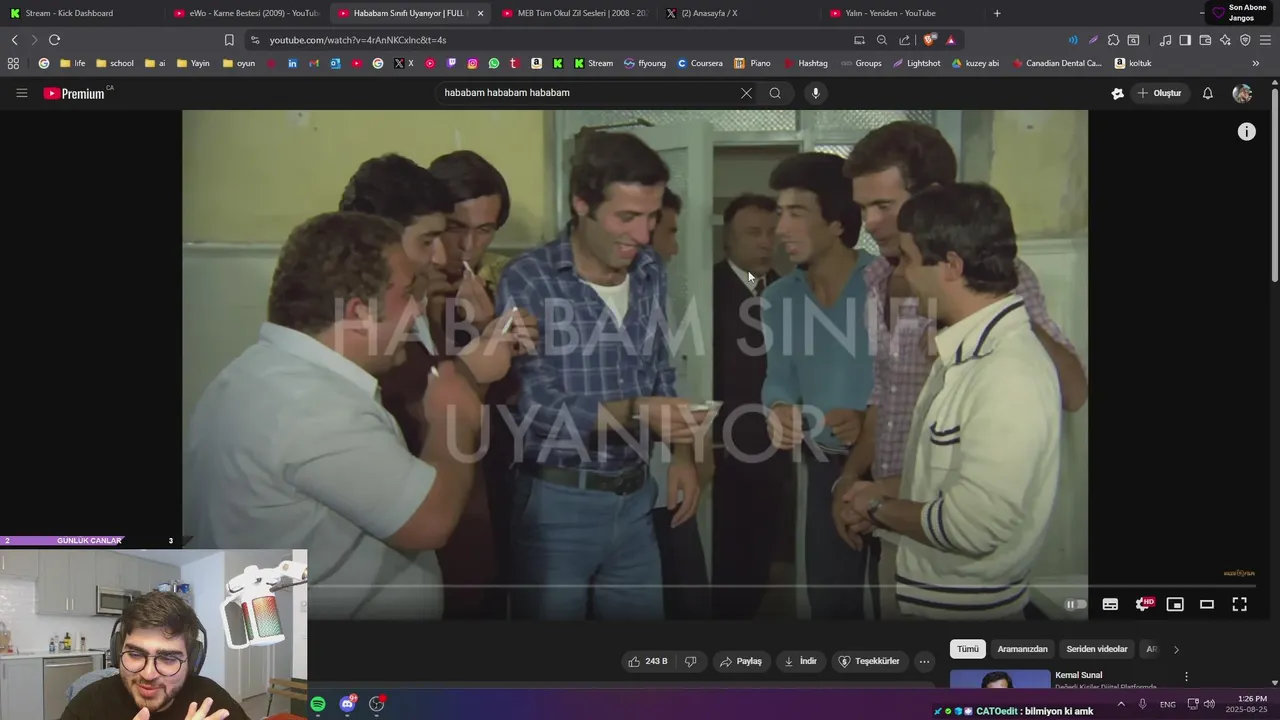Expand system tray hidden icons
The image size is (1280, 720).
pos(1120,704)
